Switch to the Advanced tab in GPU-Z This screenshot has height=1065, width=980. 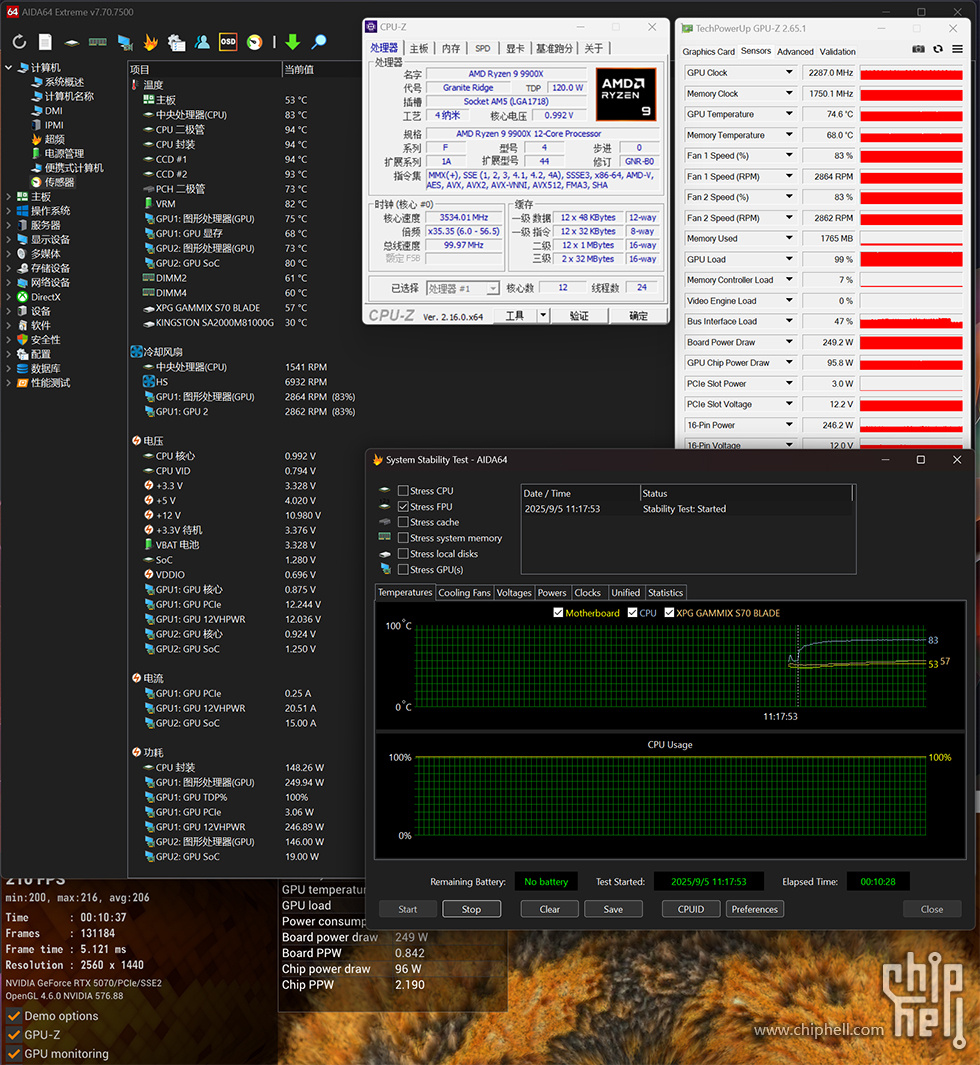pos(795,52)
